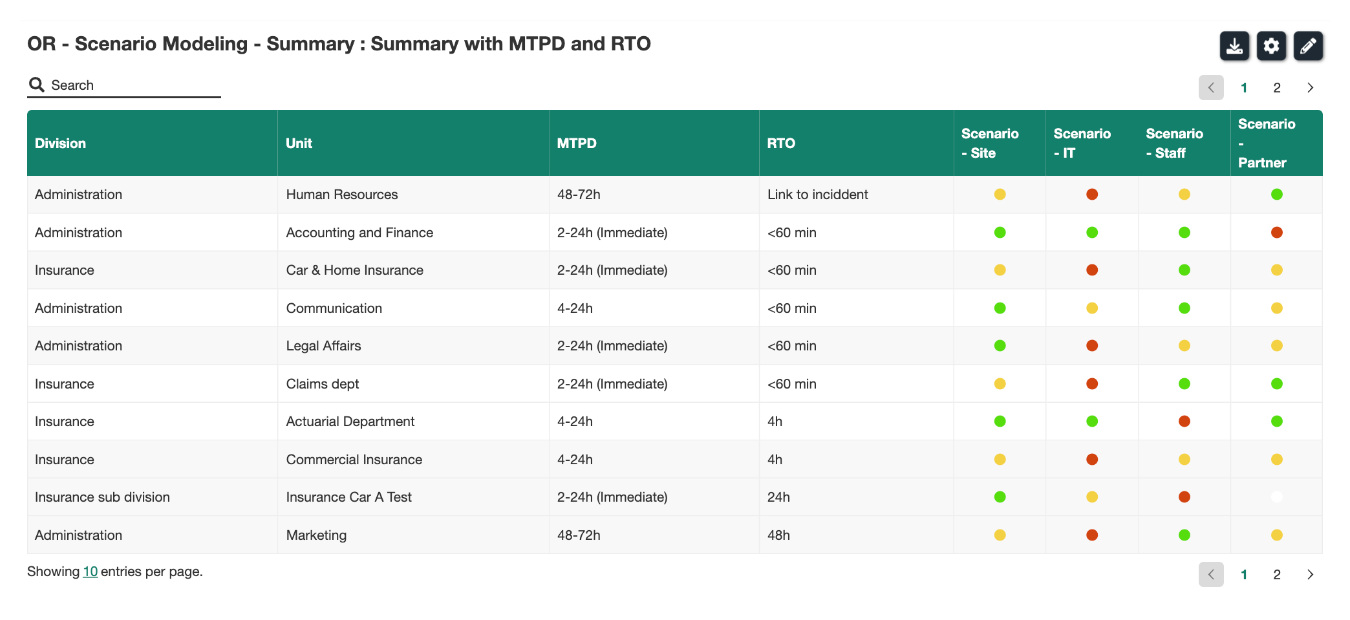The width and height of the screenshot is (1350, 620).
Task: Select the Claims dept unit cell
Action: pyautogui.click(x=413, y=383)
